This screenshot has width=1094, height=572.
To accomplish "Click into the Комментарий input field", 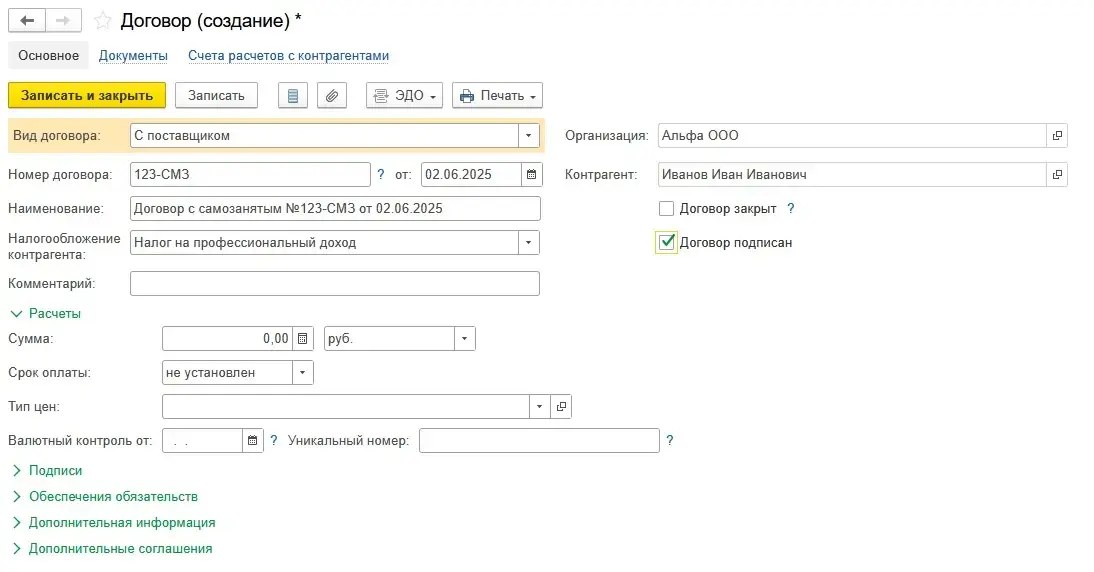I will coord(335,284).
